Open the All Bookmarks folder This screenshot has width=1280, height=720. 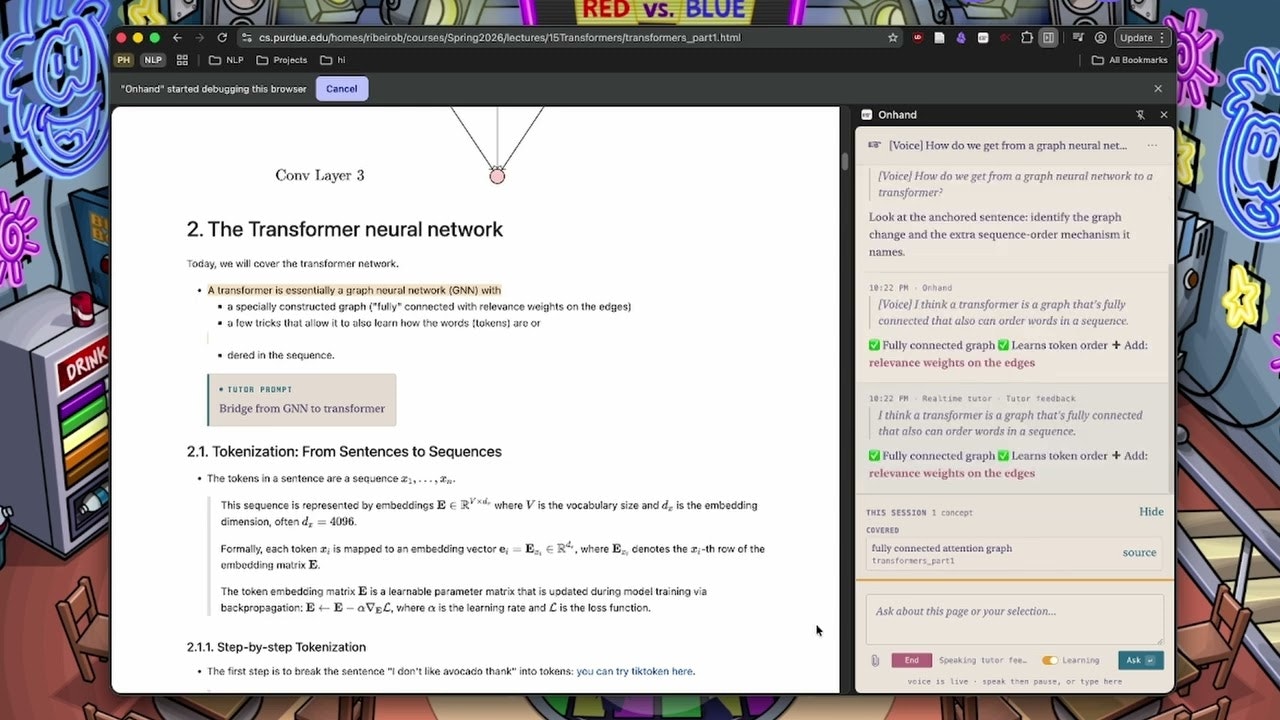pos(1130,60)
